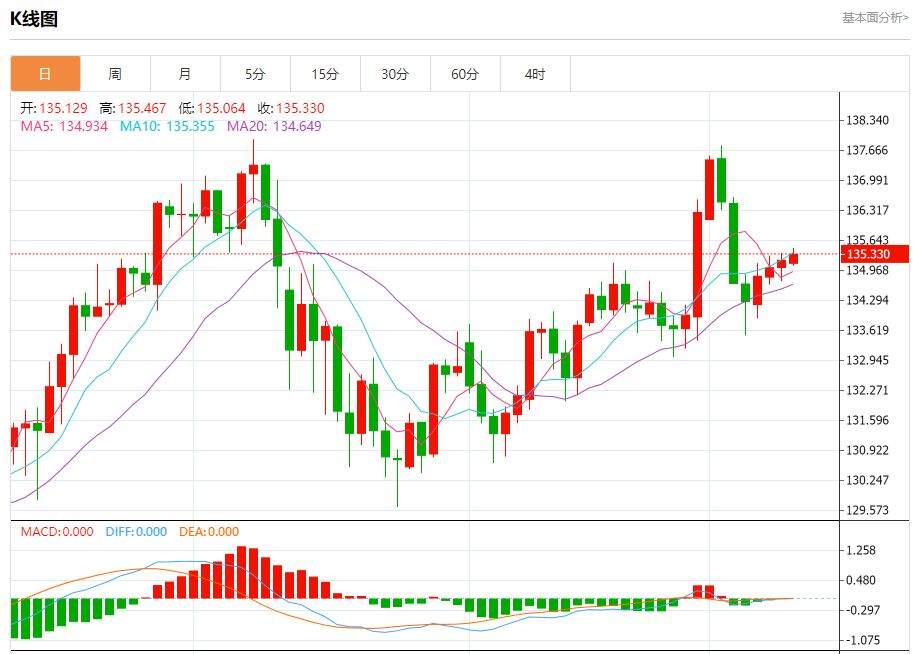Click the 136.317 price axis label

(867, 211)
